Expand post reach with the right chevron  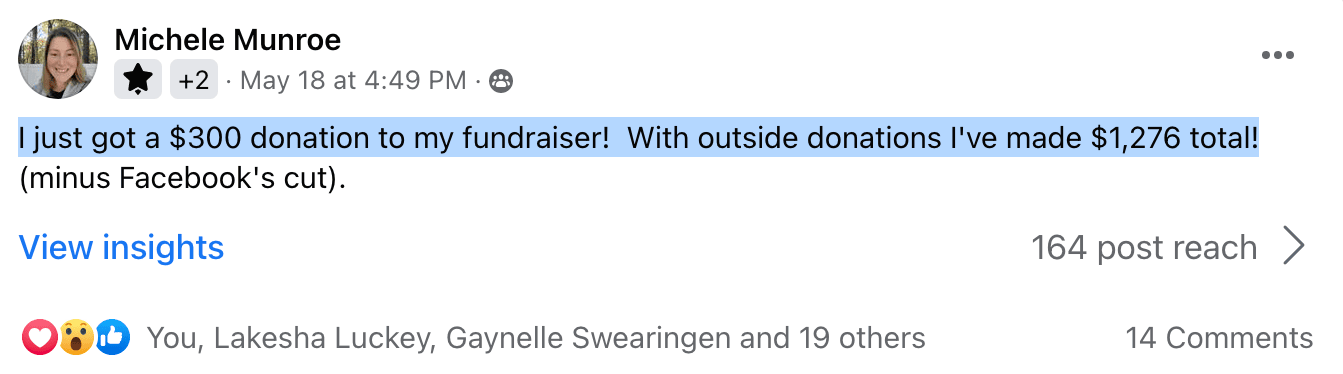[x=1294, y=246]
